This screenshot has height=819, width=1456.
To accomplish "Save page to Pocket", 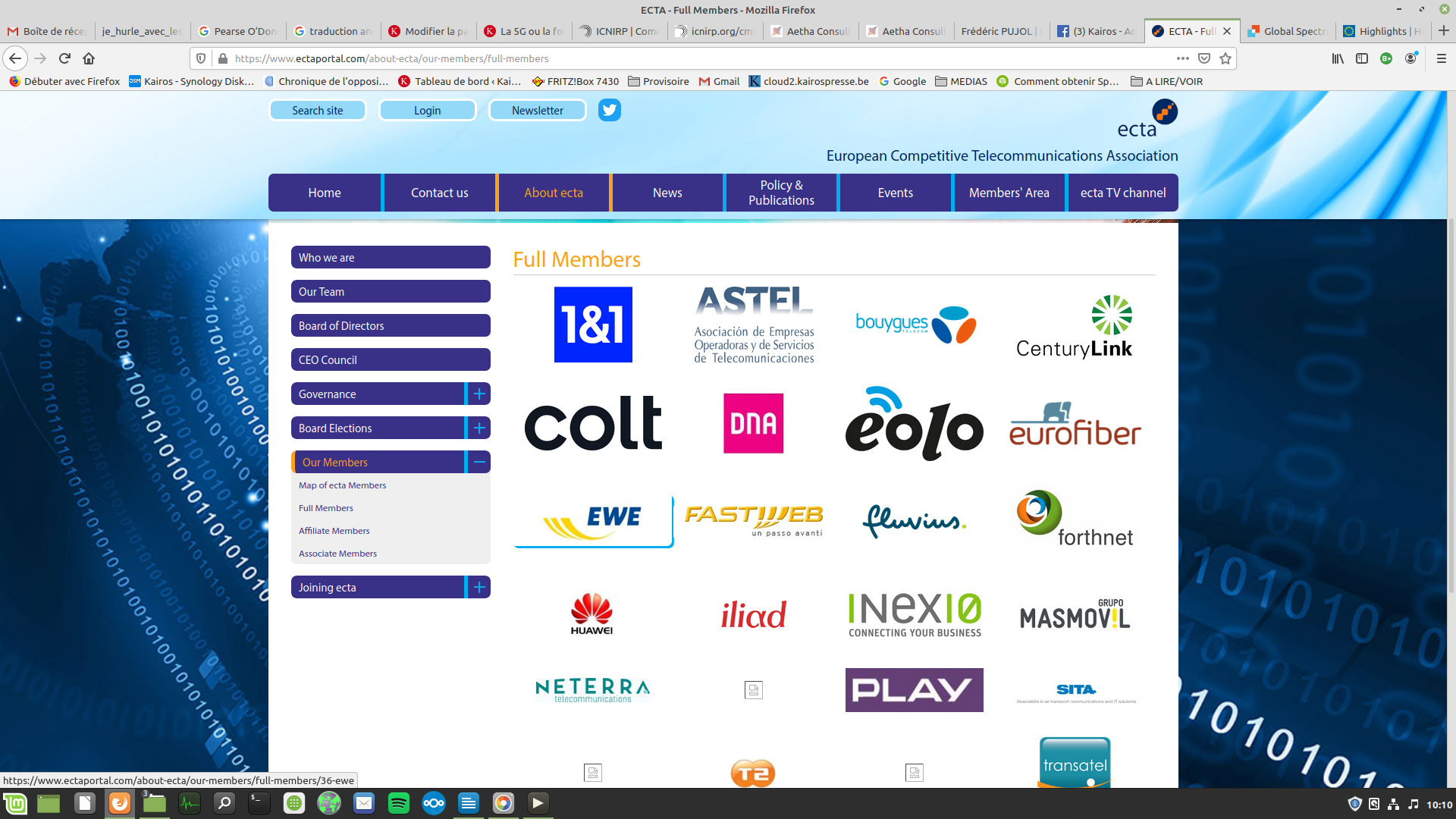I will click(x=1204, y=58).
